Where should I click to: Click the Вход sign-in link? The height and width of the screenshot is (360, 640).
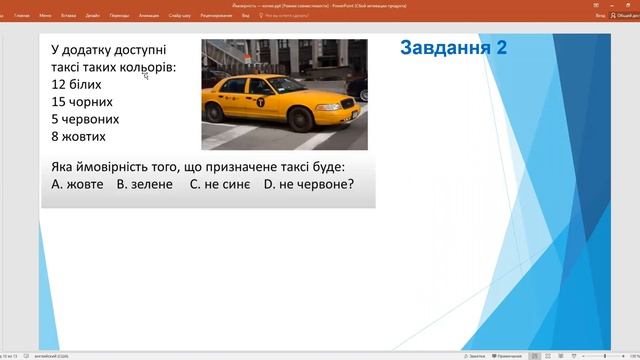pos(600,16)
